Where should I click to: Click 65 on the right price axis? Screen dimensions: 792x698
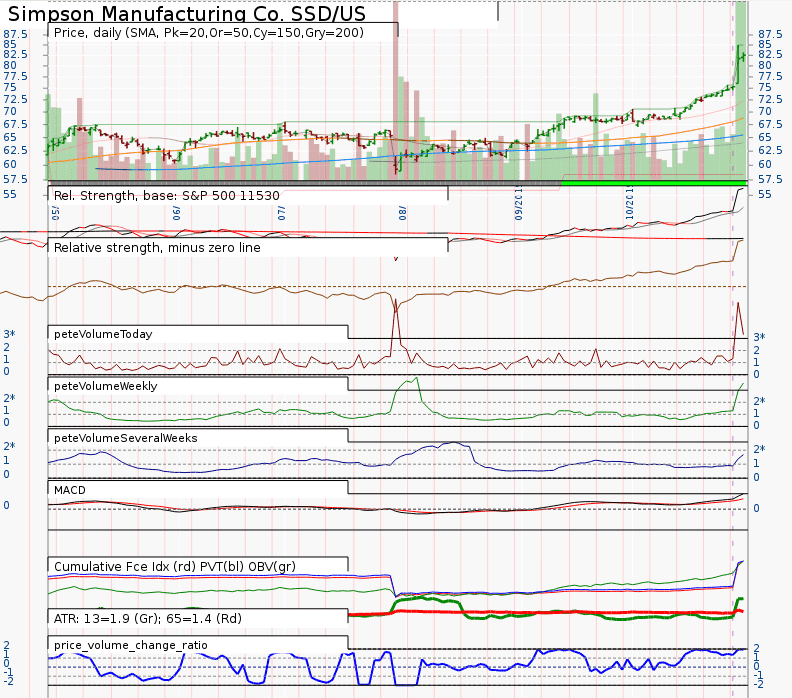point(765,137)
